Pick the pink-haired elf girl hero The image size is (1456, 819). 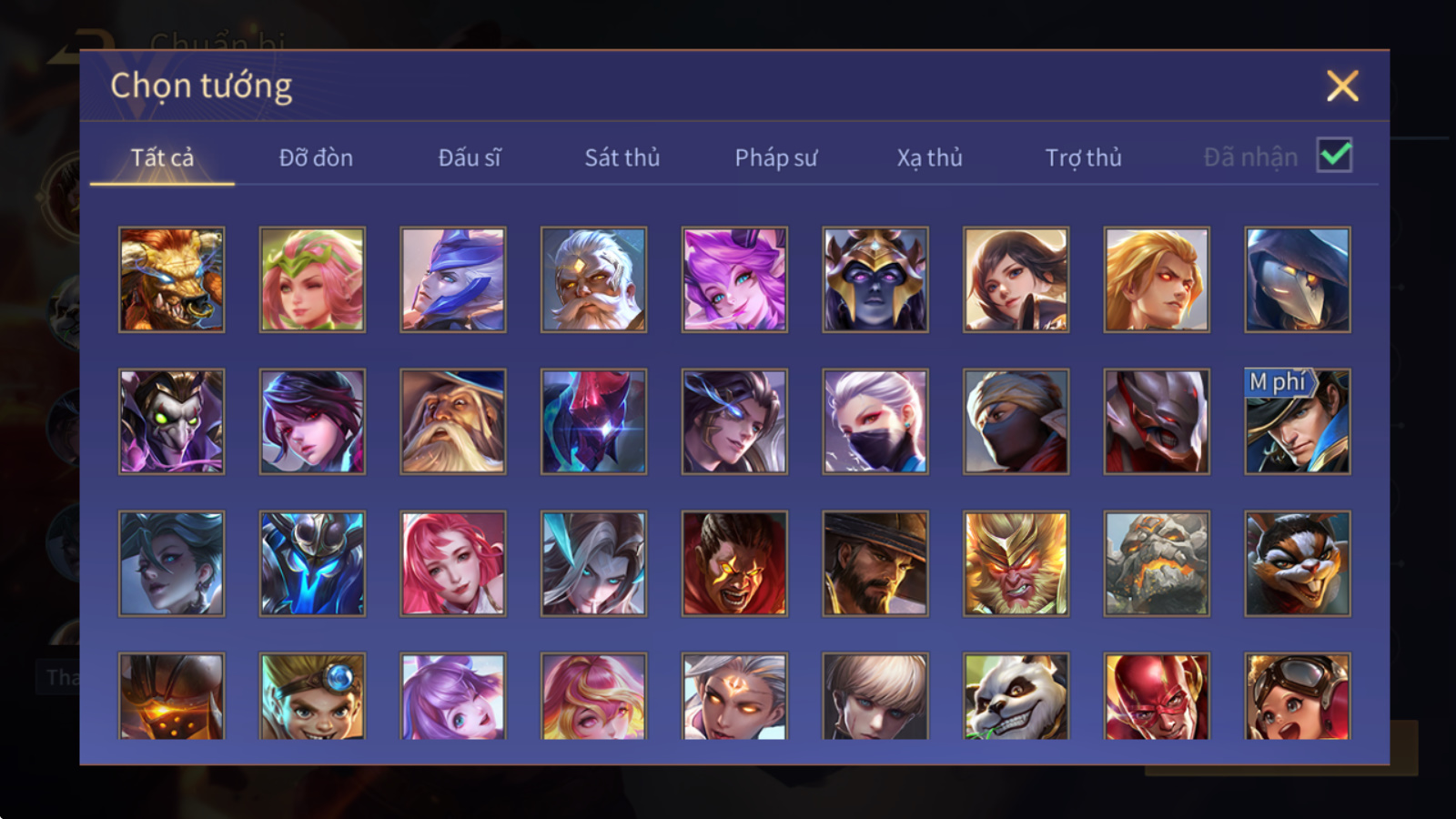pyautogui.click(x=312, y=279)
